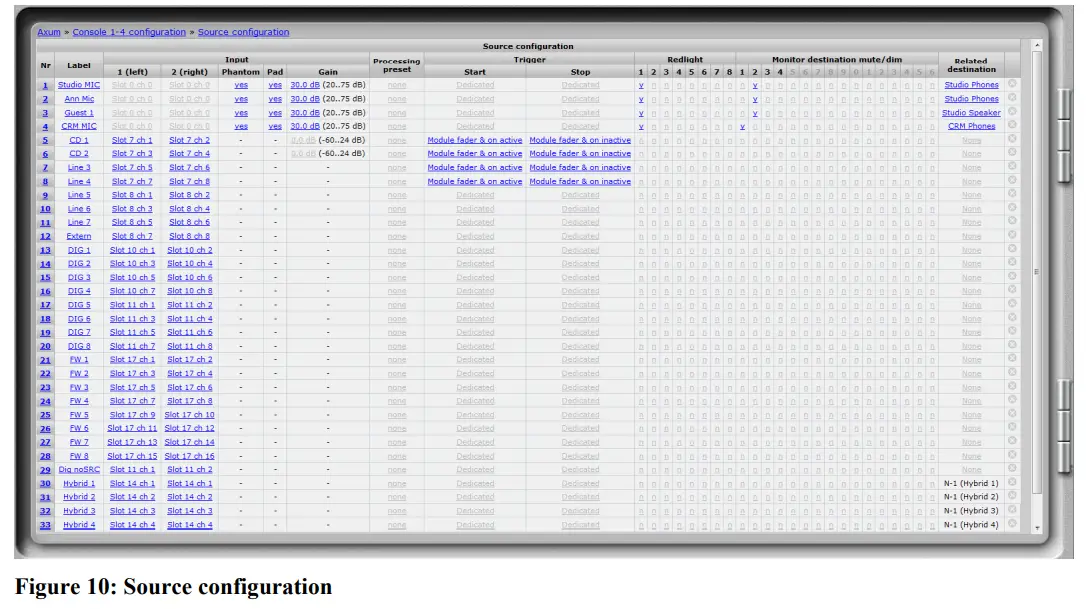This screenshot has width=1086, height=609.
Task: Click the delete icon on the Hybrid 4 row
Action: 1011,524
